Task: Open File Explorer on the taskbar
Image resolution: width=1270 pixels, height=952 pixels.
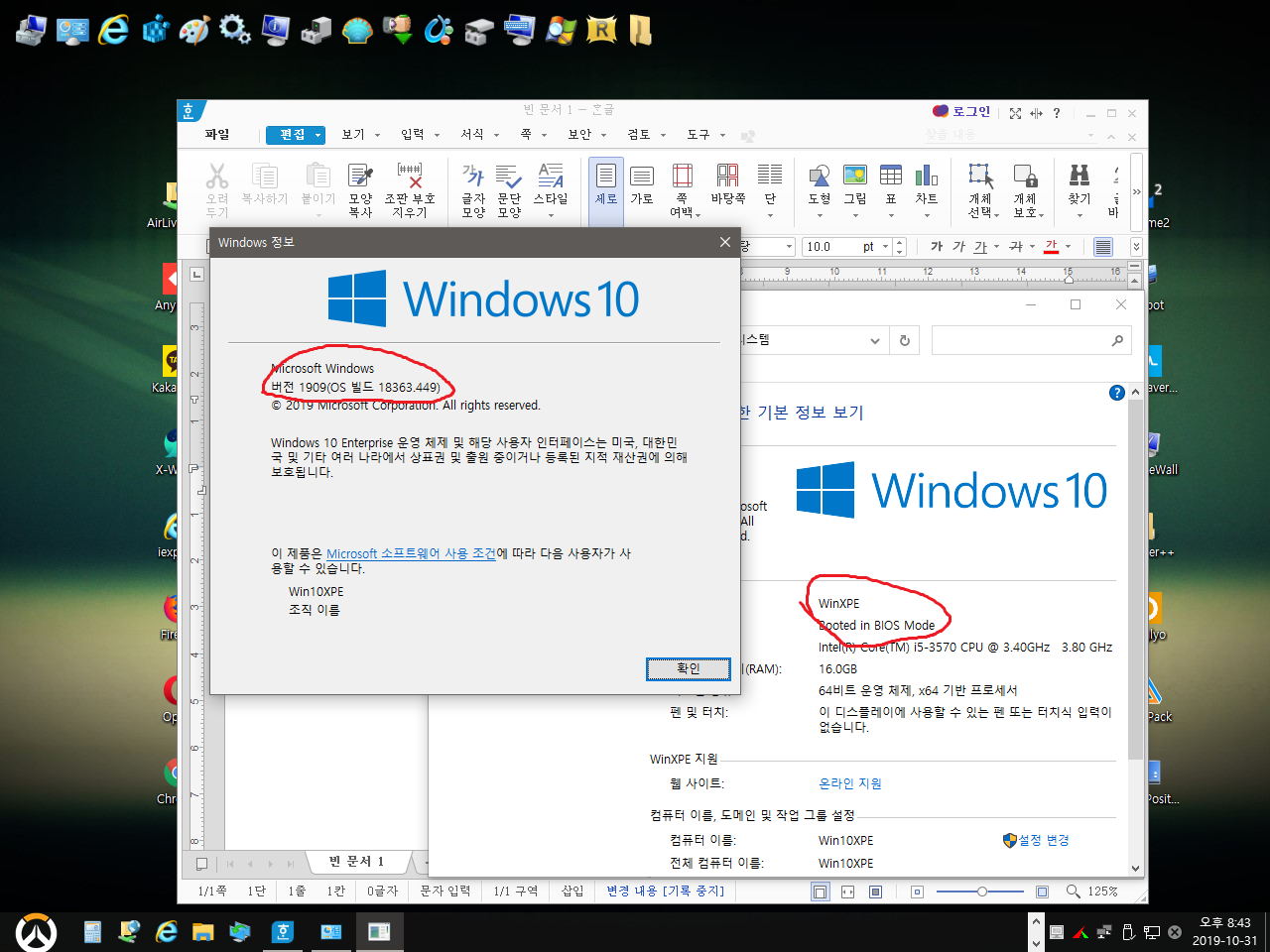Action: (x=203, y=932)
